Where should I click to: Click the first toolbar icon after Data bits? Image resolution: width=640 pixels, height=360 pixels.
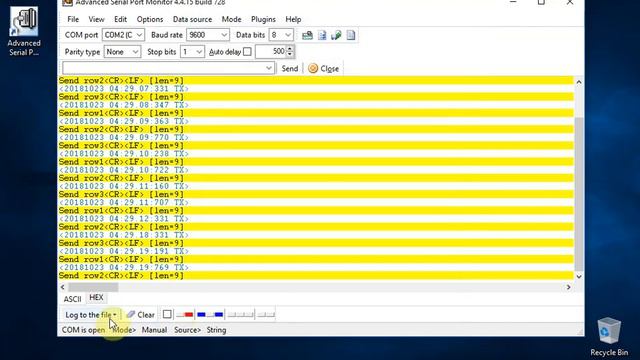pyautogui.click(x=307, y=35)
